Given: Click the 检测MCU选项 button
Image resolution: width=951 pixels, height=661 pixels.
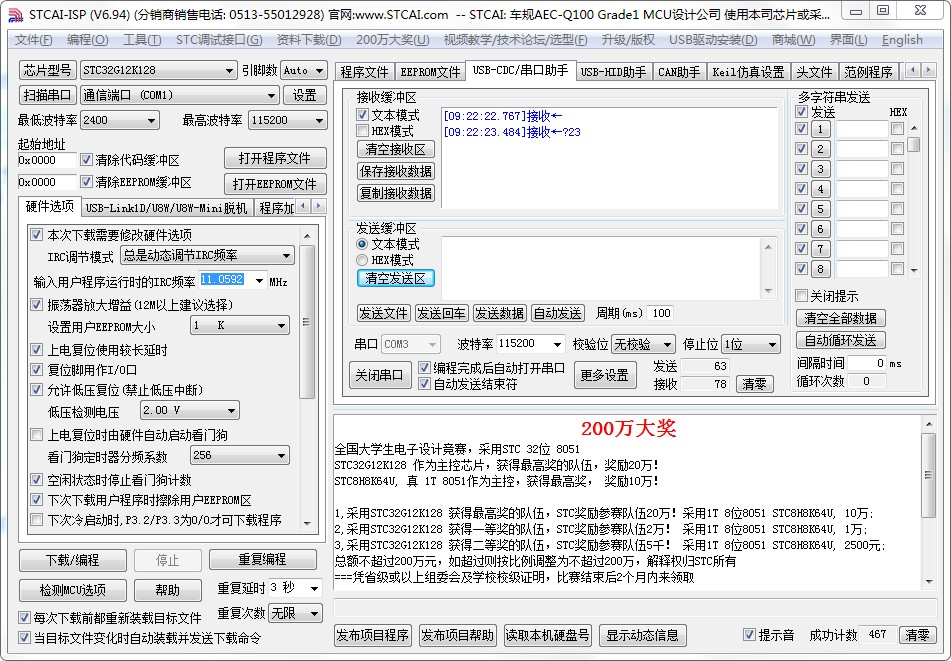Looking at the screenshot, I should click(x=73, y=589).
